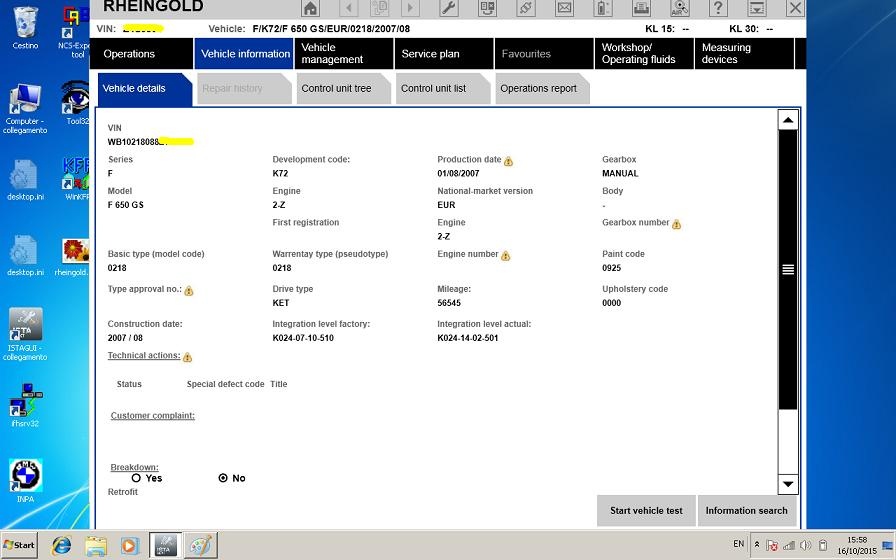Screen dimensions: 896x560
Task: Click the battery status icon in toolbar
Action: click(603, 8)
